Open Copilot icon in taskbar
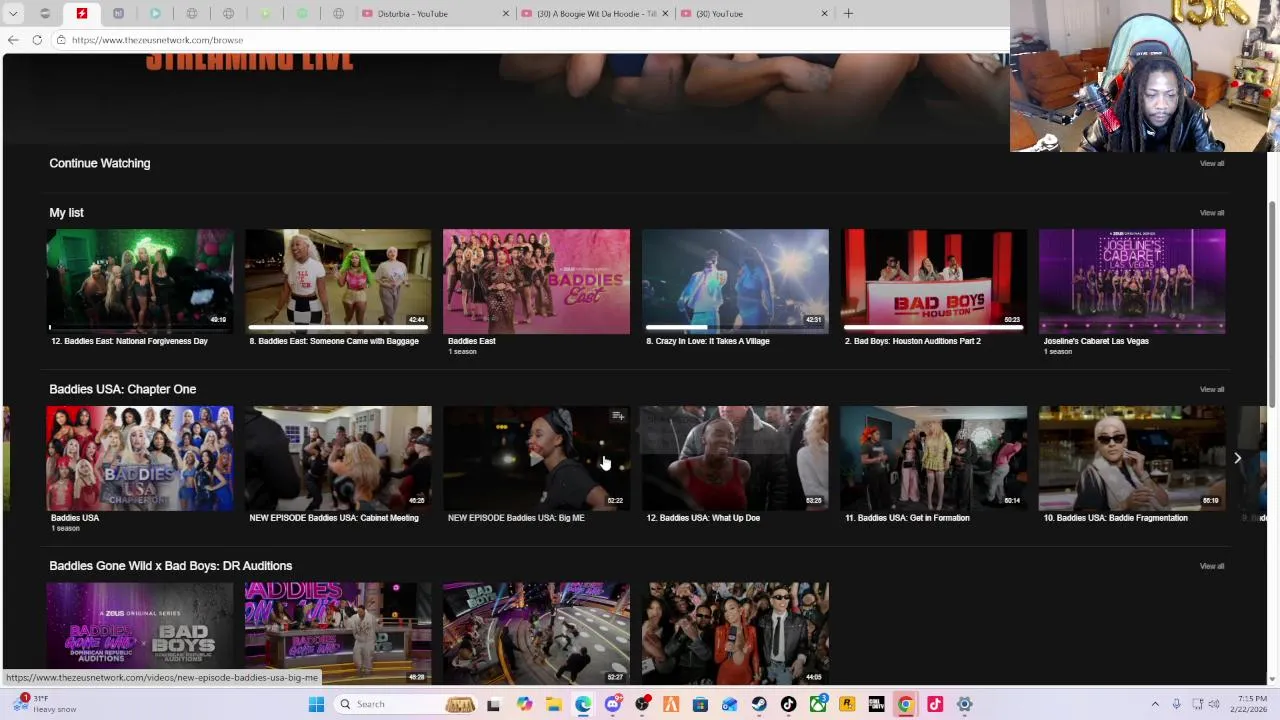This screenshot has height=720, width=1280. (x=524, y=704)
